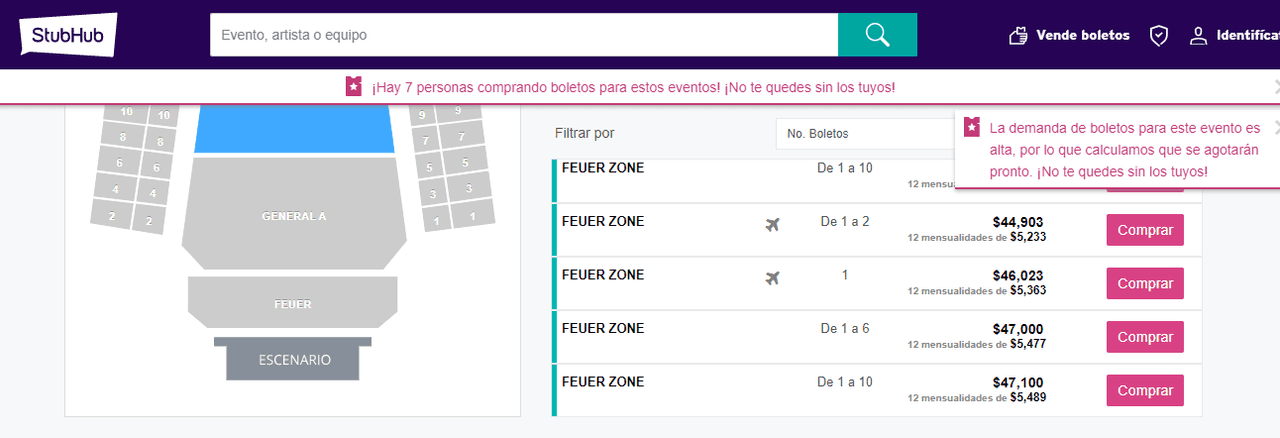Click the ticket icon in high-demand popup
The width and height of the screenshot is (1280, 438).
tap(972, 128)
